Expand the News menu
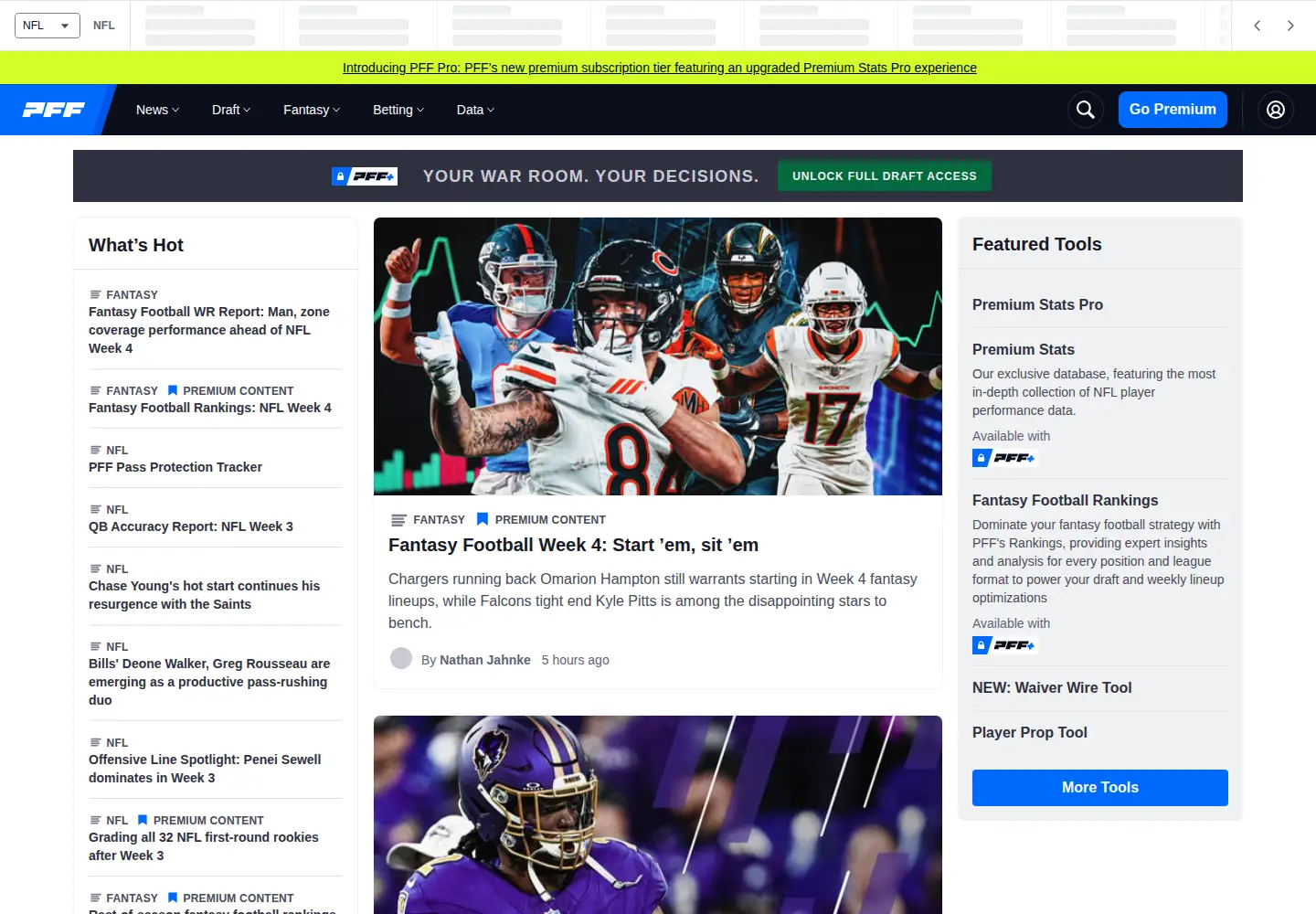Viewport: 1316px width, 914px height. tap(157, 110)
